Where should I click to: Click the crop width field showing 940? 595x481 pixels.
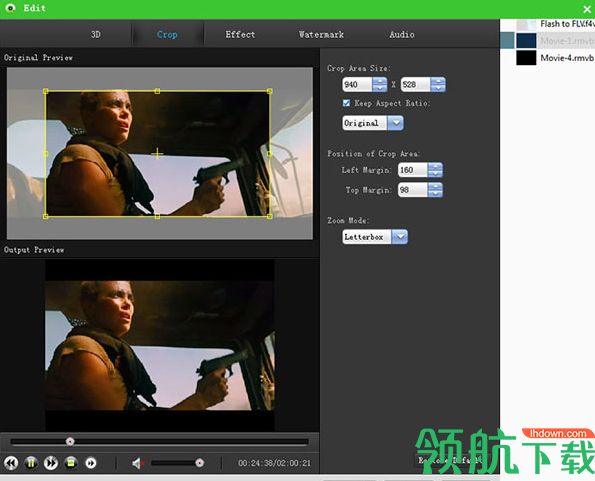[357, 85]
